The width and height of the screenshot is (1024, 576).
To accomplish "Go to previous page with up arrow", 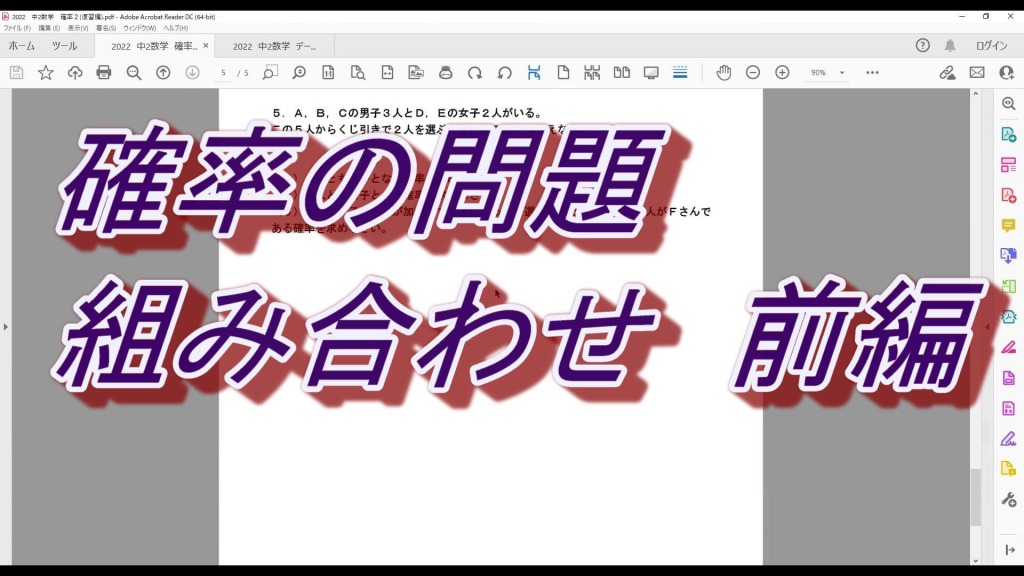I will click(163, 73).
